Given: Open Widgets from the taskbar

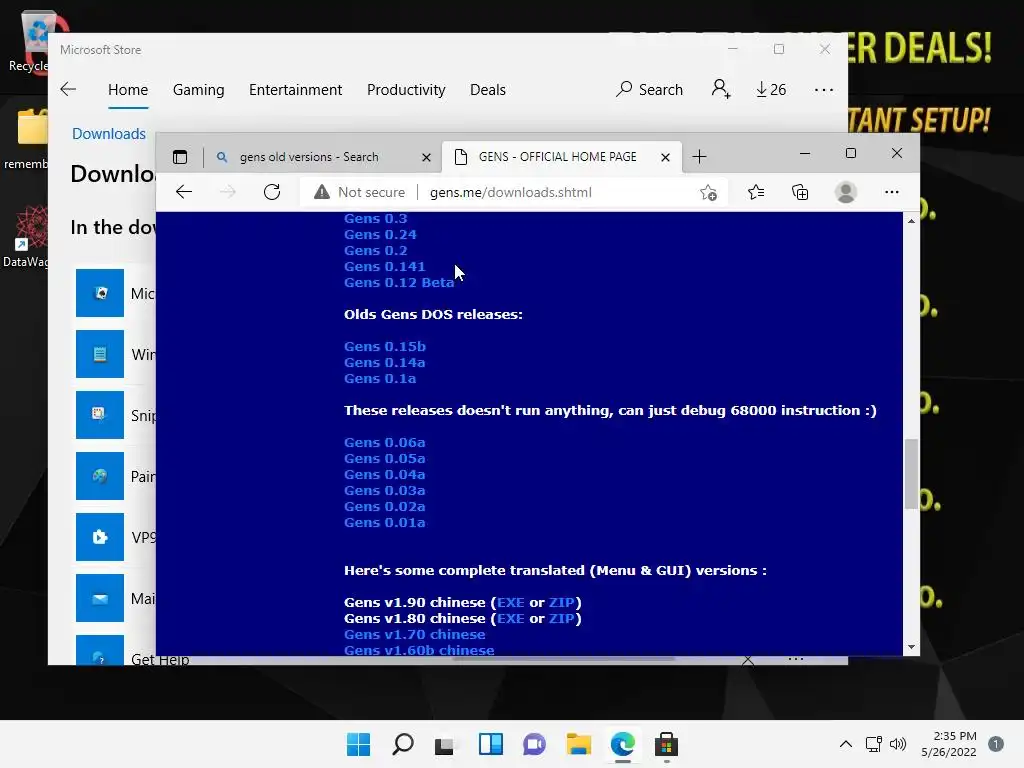Looking at the screenshot, I should coord(490,744).
